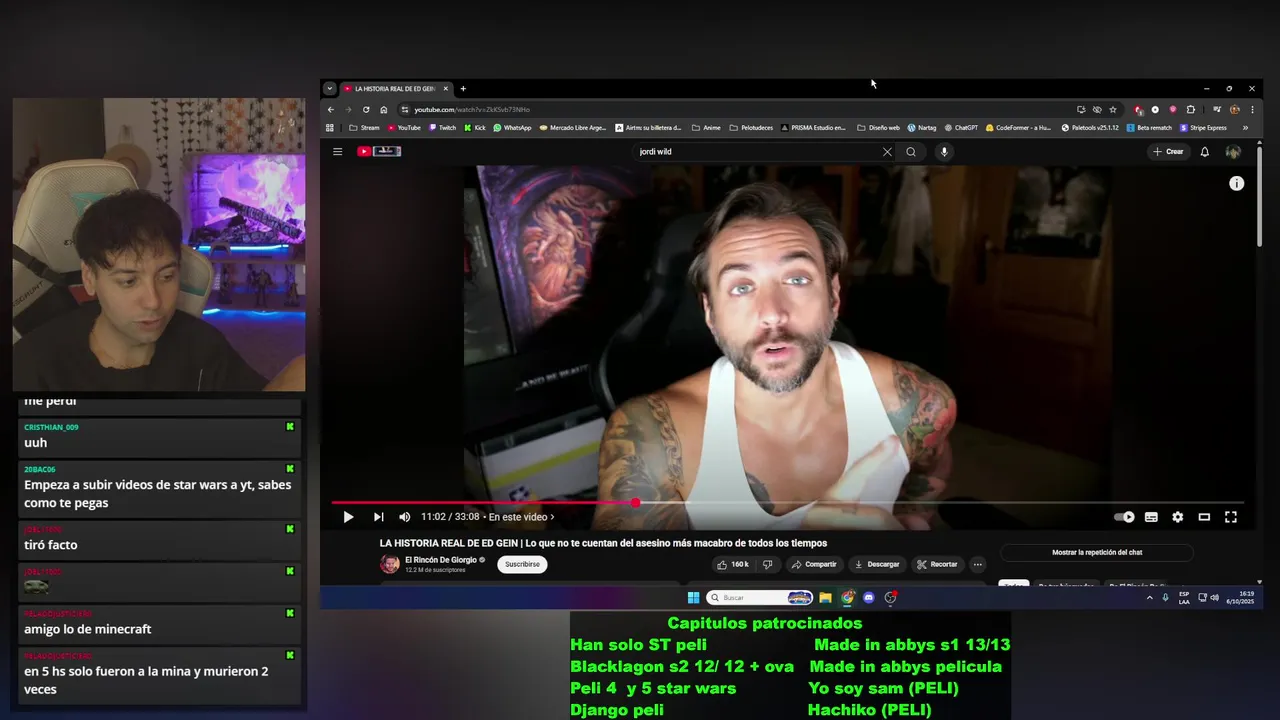Open the YouTube bookmark
Viewport: 1280px width, 720px height.
[405, 128]
